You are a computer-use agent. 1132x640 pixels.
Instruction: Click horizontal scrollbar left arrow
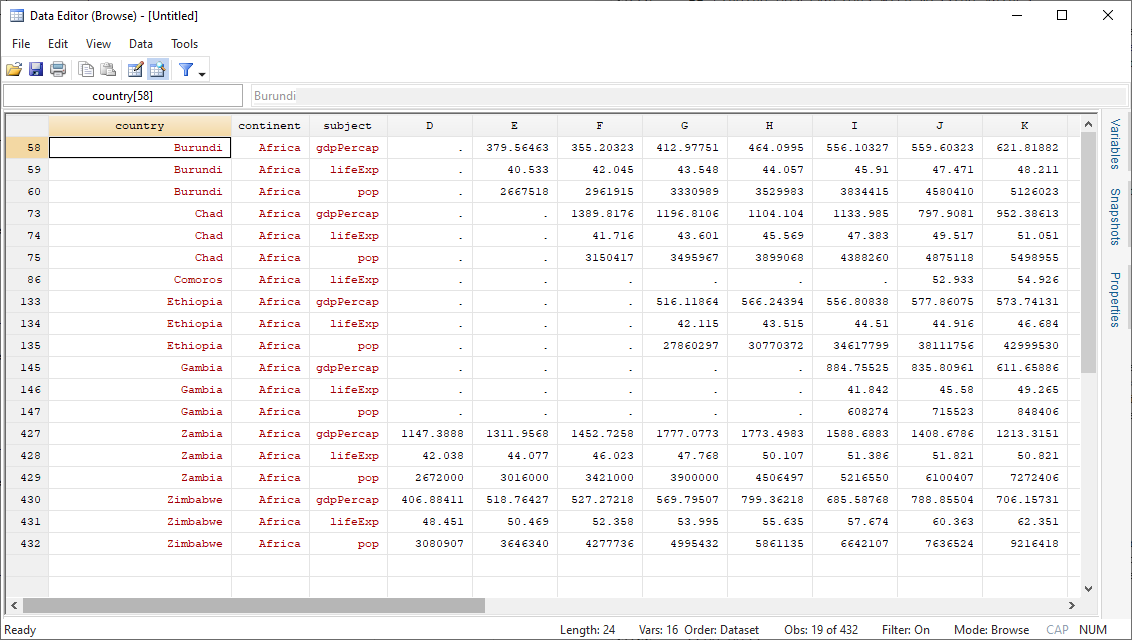14,605
